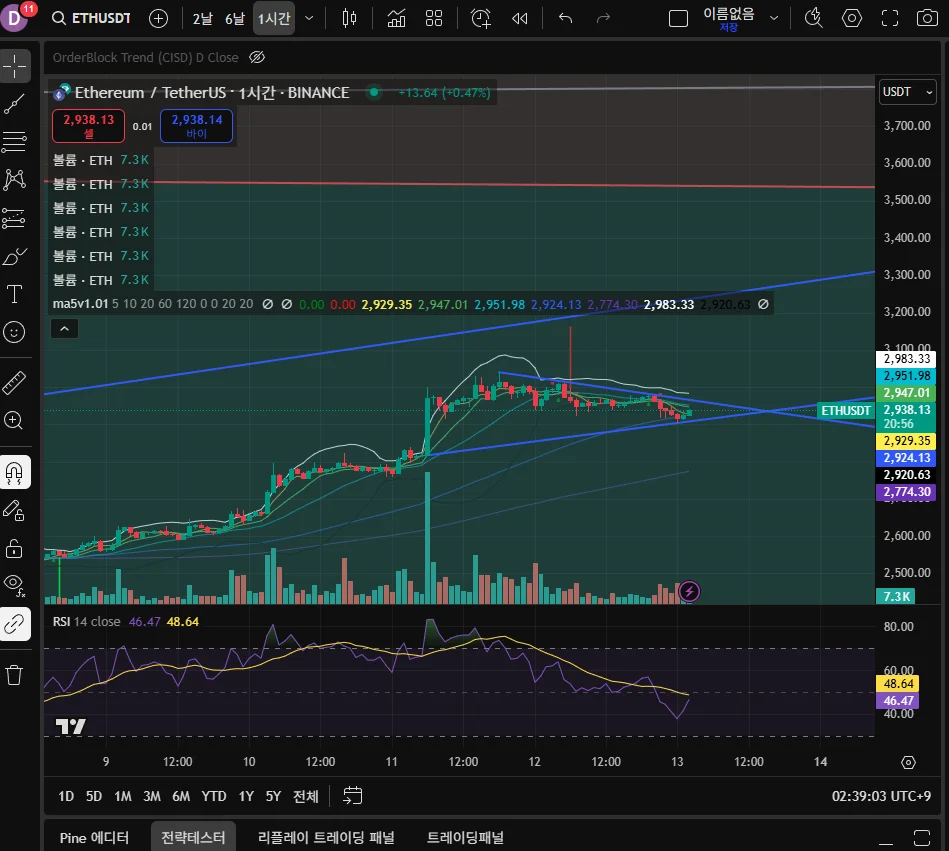Expand the interval dropdown arrow

[309, 18]
